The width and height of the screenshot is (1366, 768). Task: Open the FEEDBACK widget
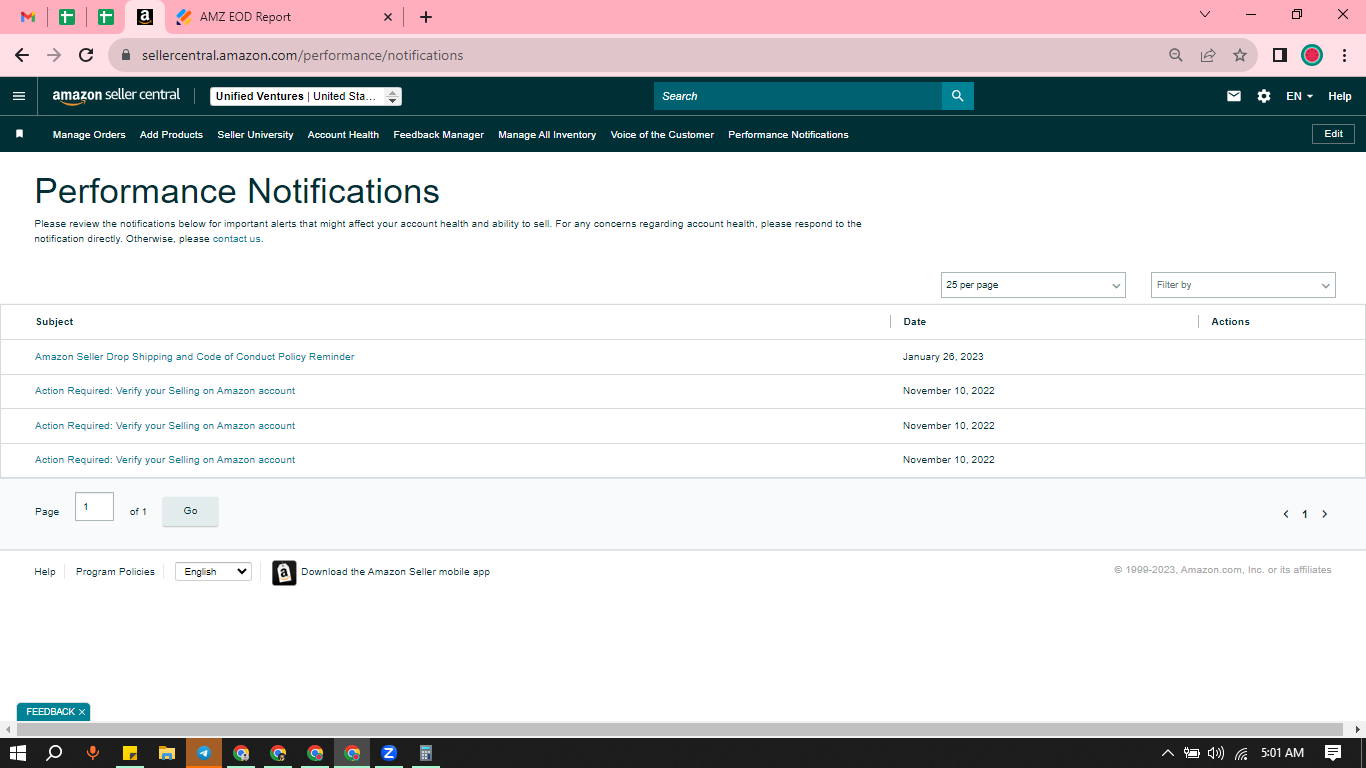click(x=50, y=712)
